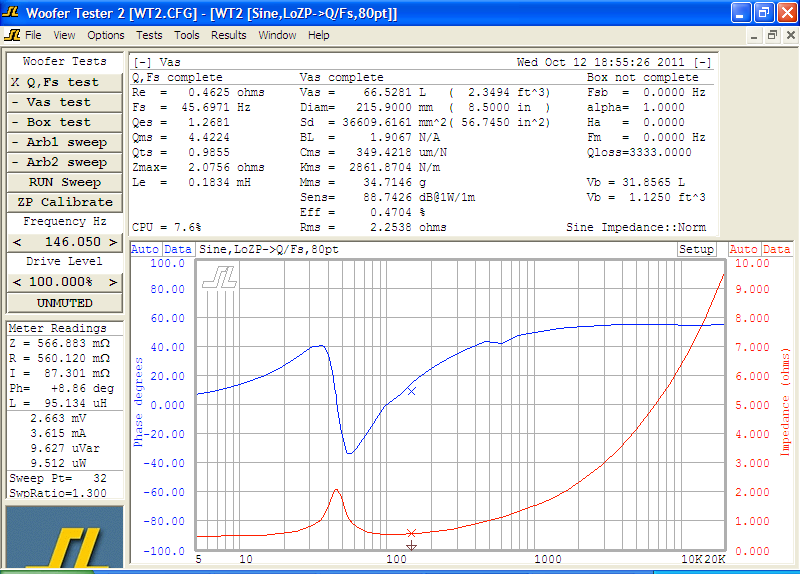Start the Vas test
Image resolution: width=800 pixels, height=574 pixels.
[64, 102]
